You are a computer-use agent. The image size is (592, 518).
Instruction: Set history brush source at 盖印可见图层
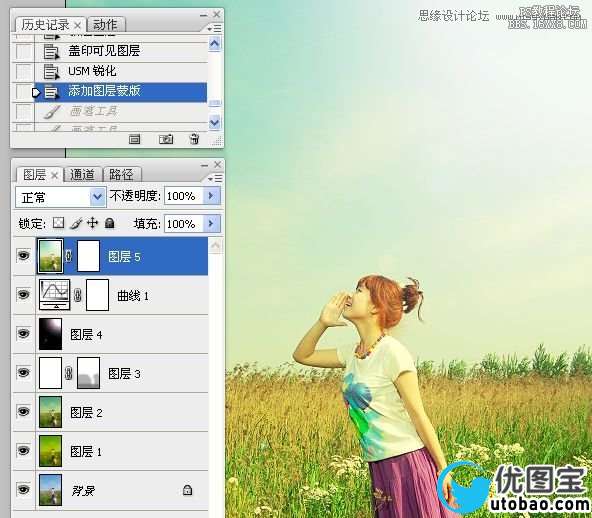[x=23, y=51]
